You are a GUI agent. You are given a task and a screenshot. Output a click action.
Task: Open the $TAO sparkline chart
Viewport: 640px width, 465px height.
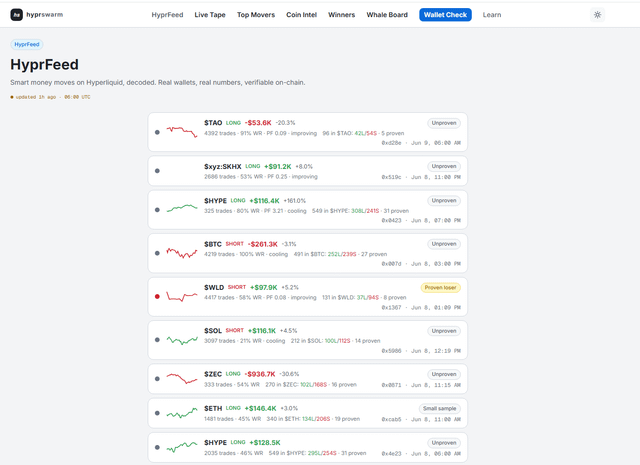point(182,131)
